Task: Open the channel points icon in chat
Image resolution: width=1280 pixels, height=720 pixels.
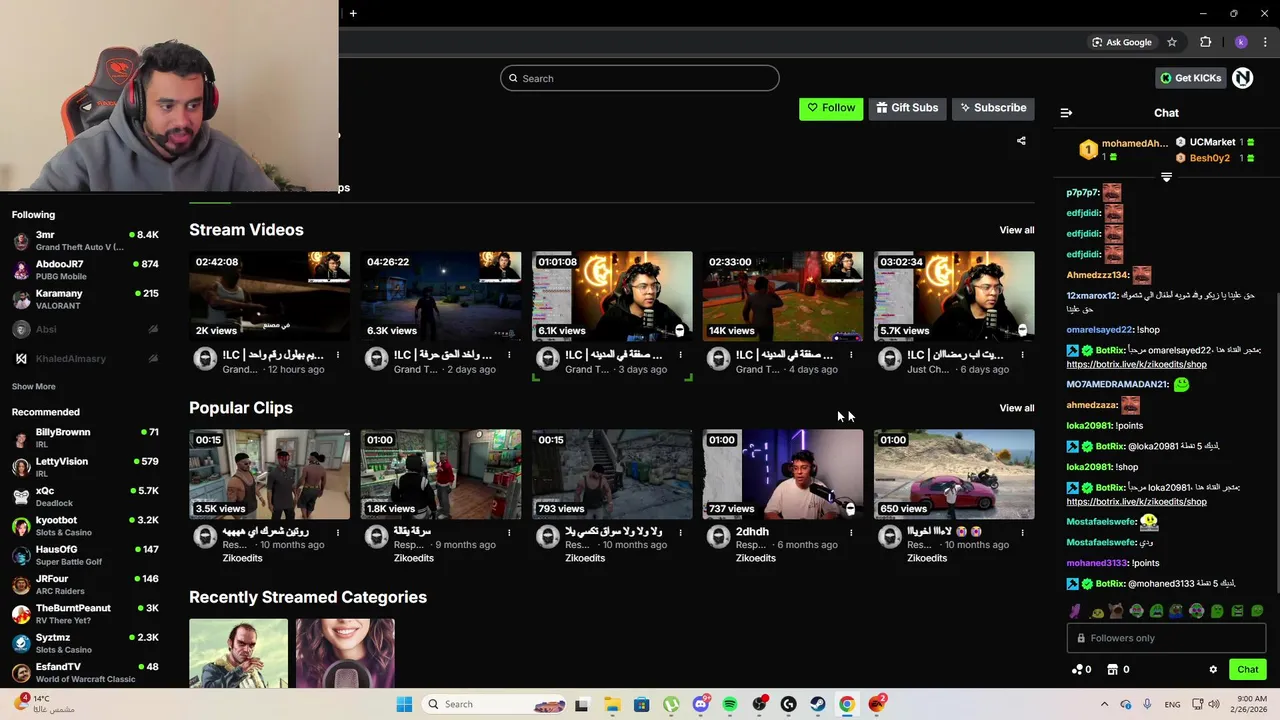Action: pyautogui.click(x=1077, y=669)
